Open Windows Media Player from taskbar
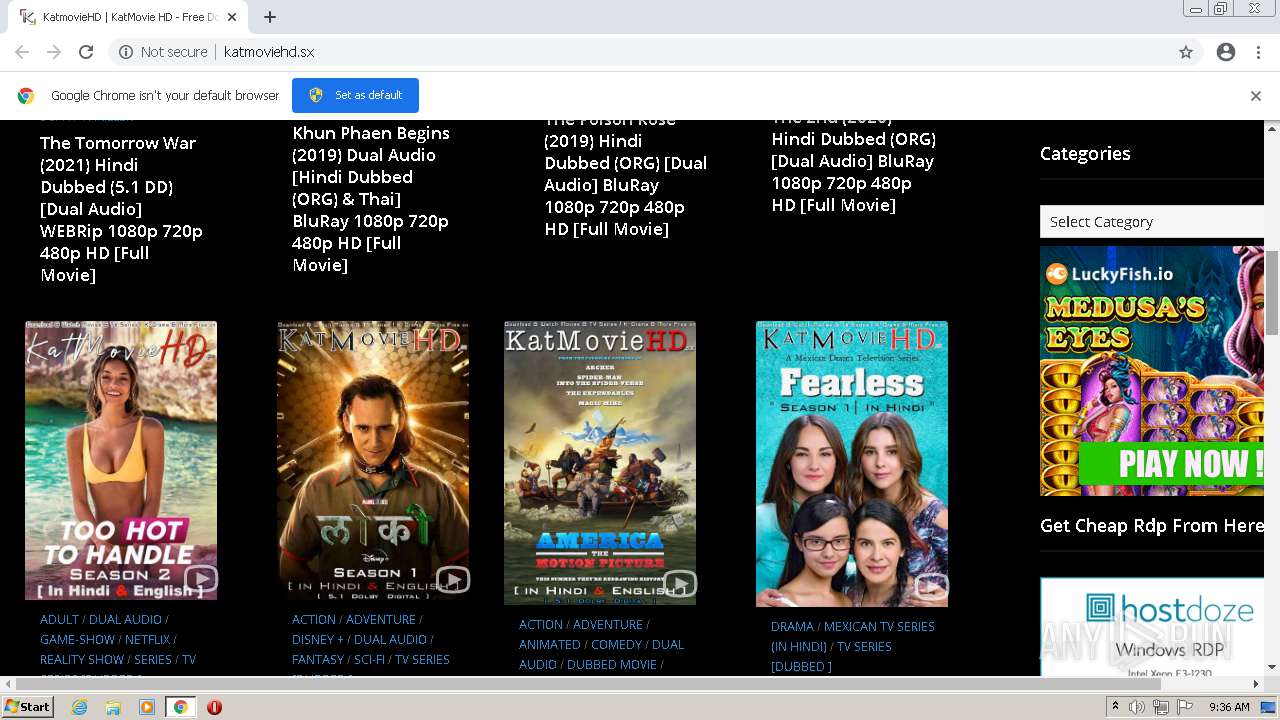Viewport: 1280px width, 720px height. pyautogui.click(x=147, y=707)
